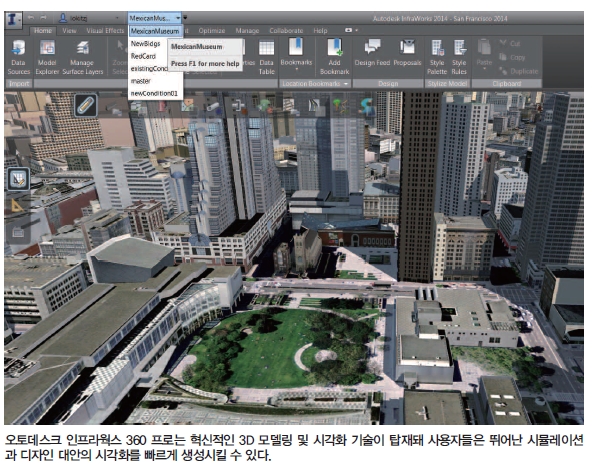The image size is (595, 472).
Task: Click the Paste clipboard icon
Action: 484,48
